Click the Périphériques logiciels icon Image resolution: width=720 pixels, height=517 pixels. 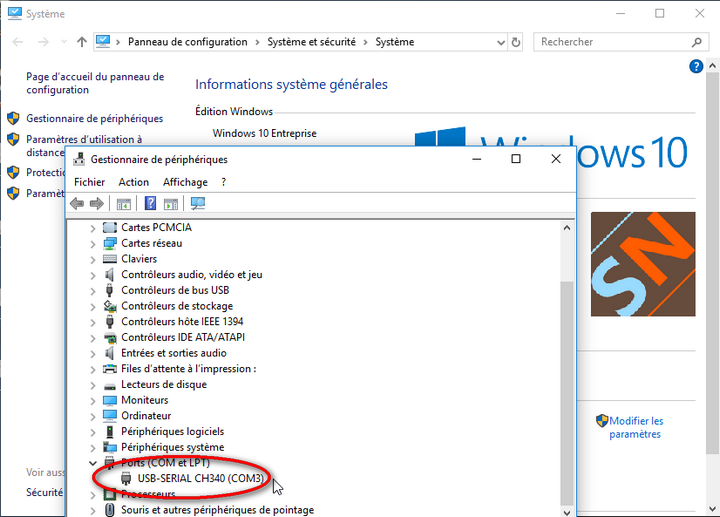(x=110, y=432)
